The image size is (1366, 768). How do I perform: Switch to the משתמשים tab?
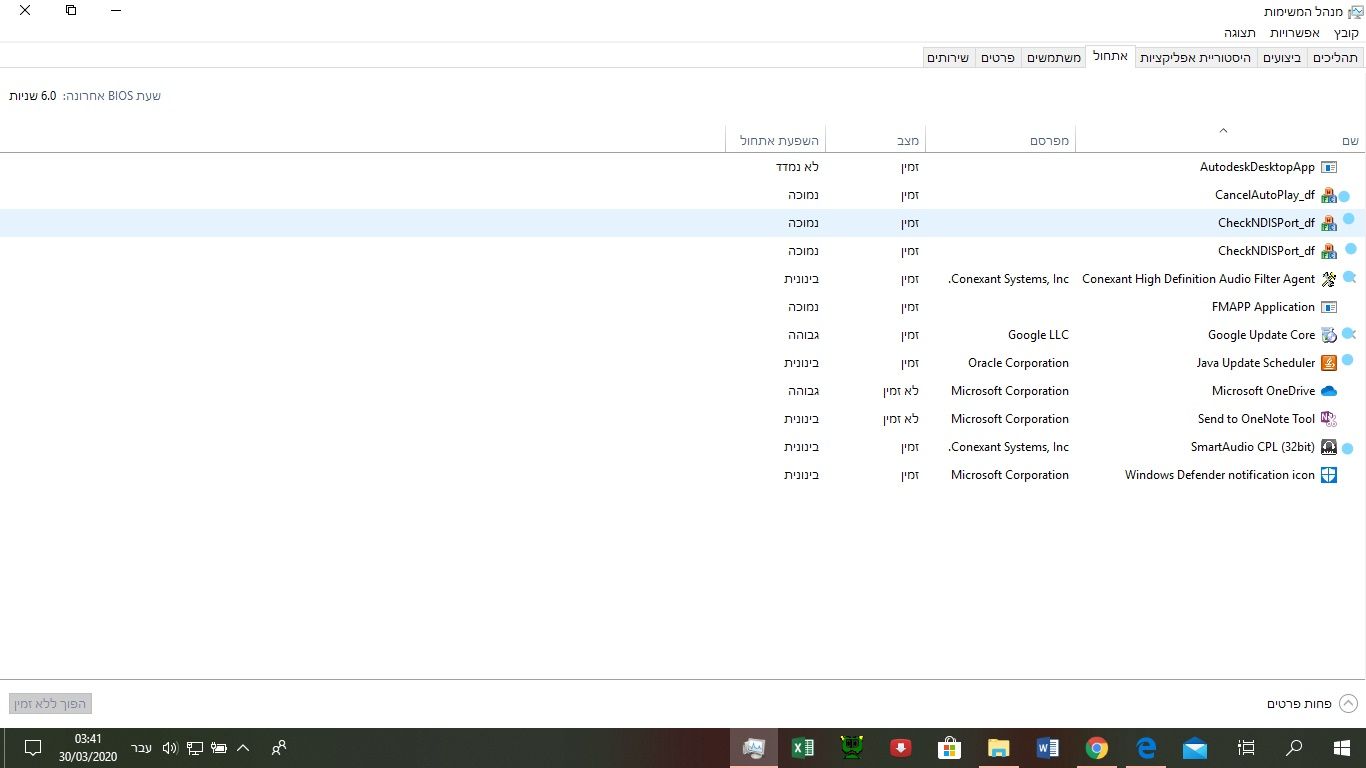pyautogui.click(x=1054, y=58)
